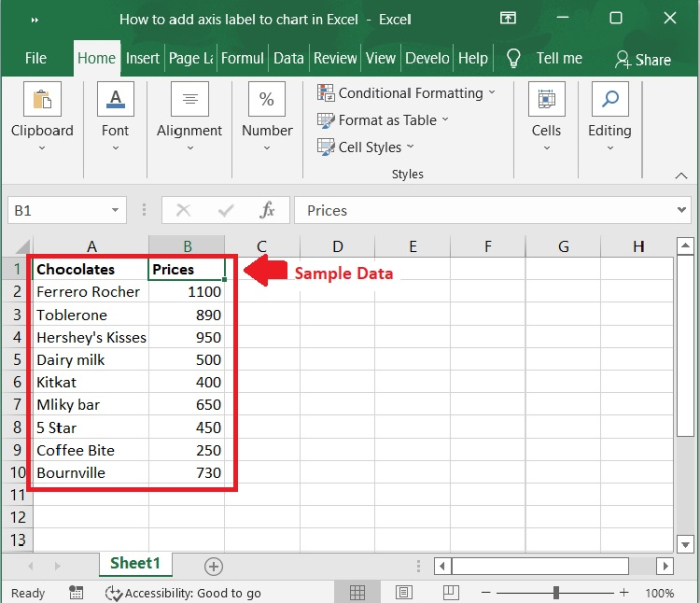Open the File tab
The image size is (700, 603).
(x=36, y=58)
